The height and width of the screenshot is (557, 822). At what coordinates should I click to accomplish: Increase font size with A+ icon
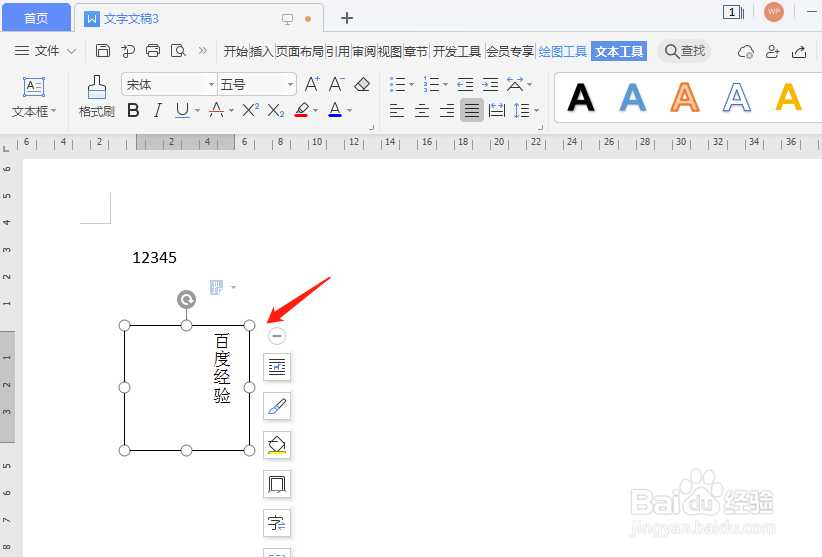312,84
